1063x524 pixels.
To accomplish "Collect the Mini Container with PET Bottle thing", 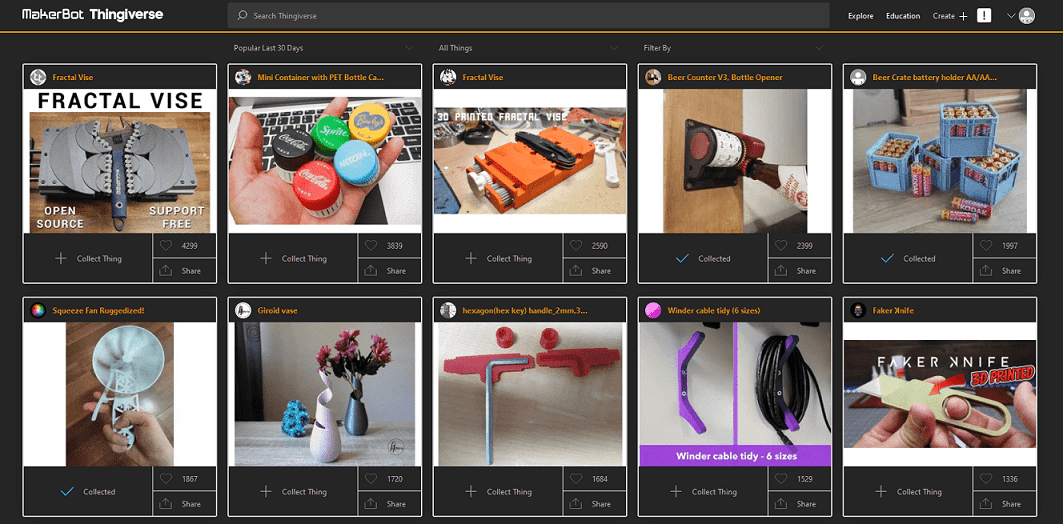I will click(293, 258).
